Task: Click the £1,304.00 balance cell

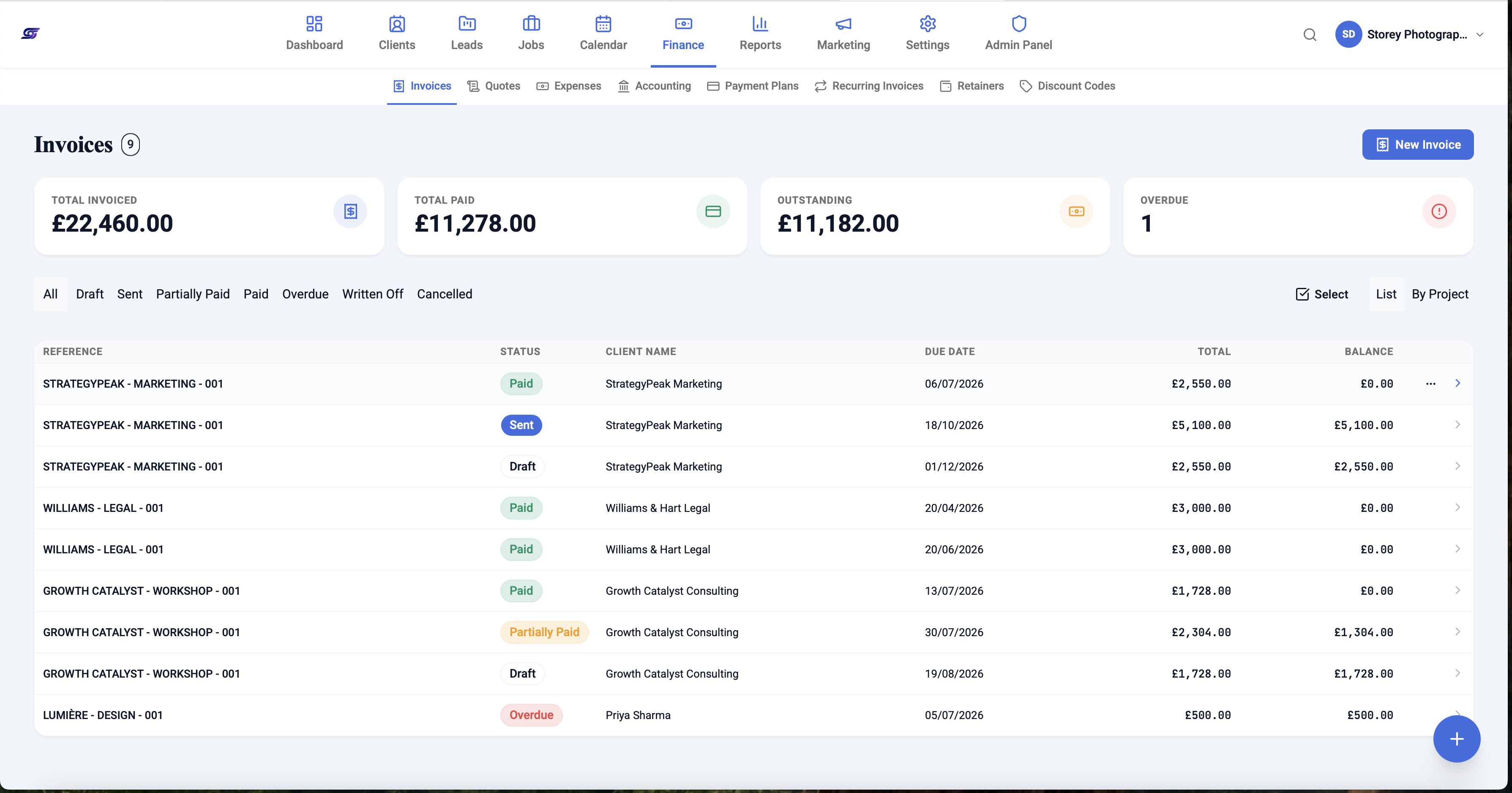Action: click(1364, 632)
